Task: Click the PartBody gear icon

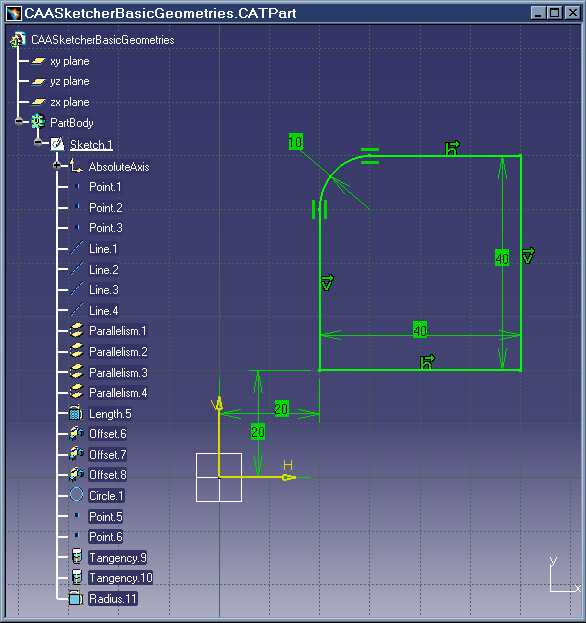Action: (38, 122)
